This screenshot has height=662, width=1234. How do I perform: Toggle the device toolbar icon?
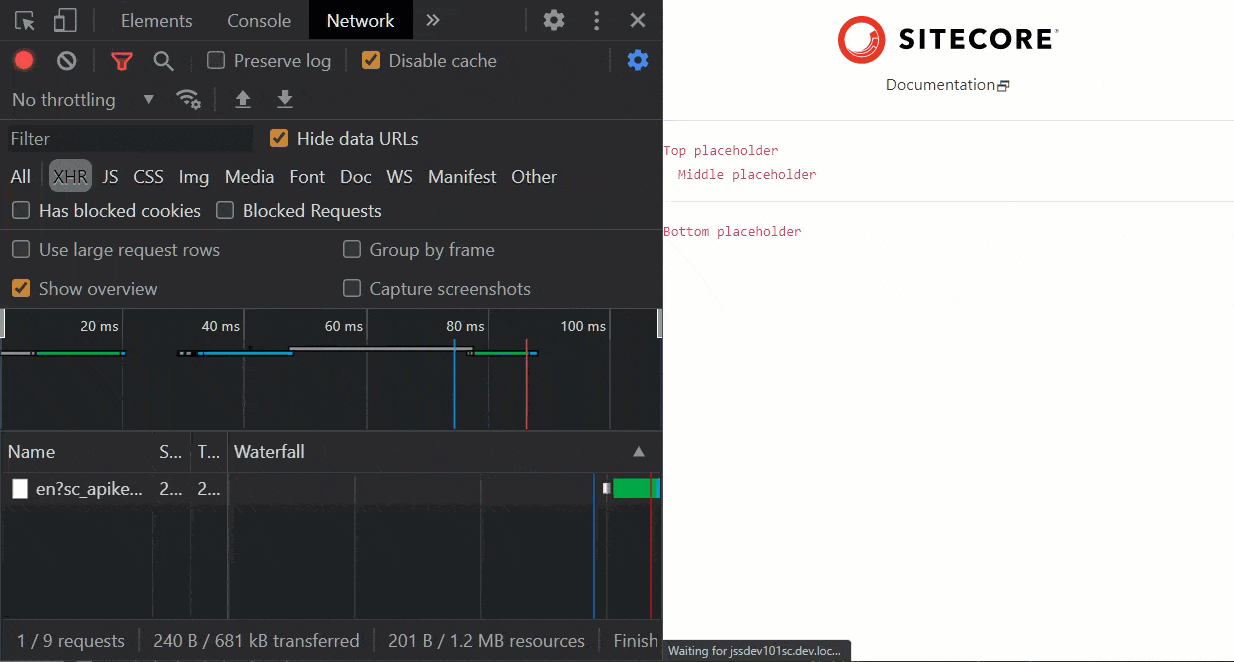(66, 20)
